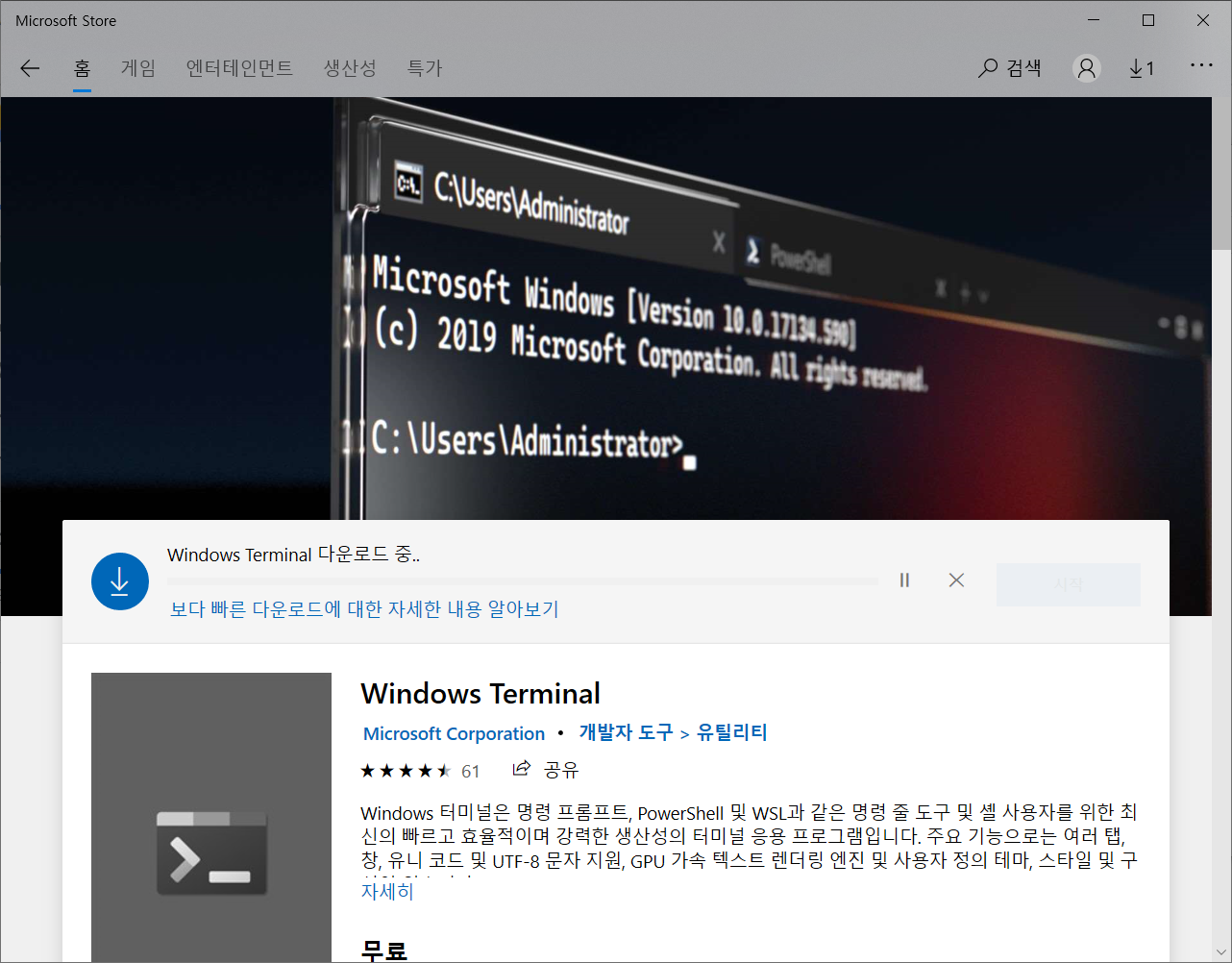Open faster downloads info link
1232x963 pixels.
click(x=364, y=609)
